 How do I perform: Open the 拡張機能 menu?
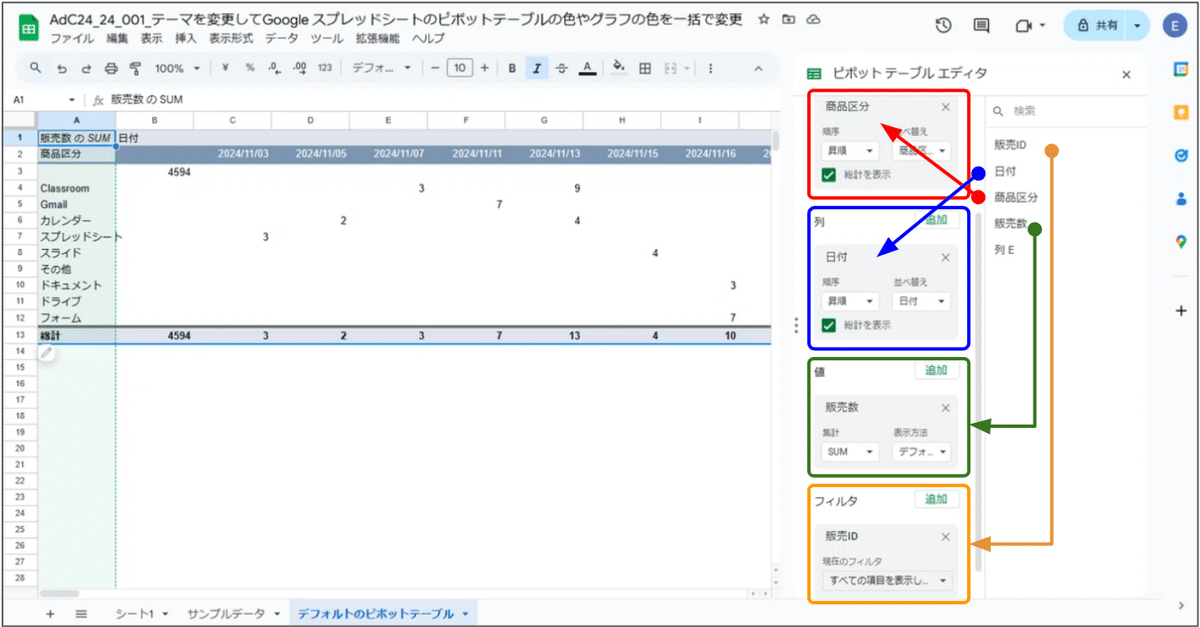377,38
